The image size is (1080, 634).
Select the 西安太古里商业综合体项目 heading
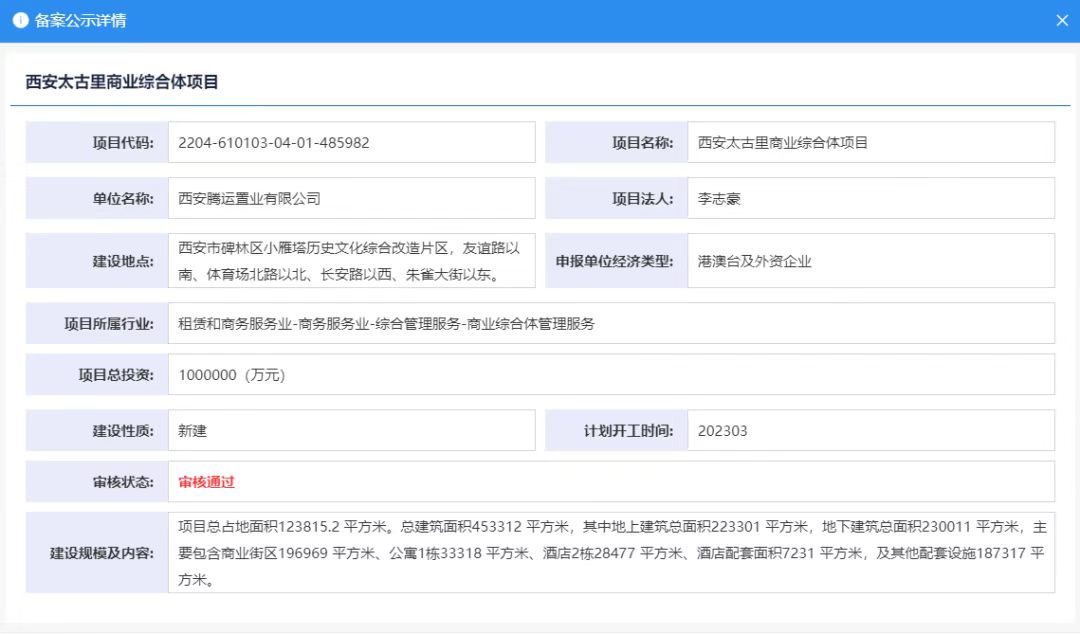pyautogui.click(x=122, y=82)
